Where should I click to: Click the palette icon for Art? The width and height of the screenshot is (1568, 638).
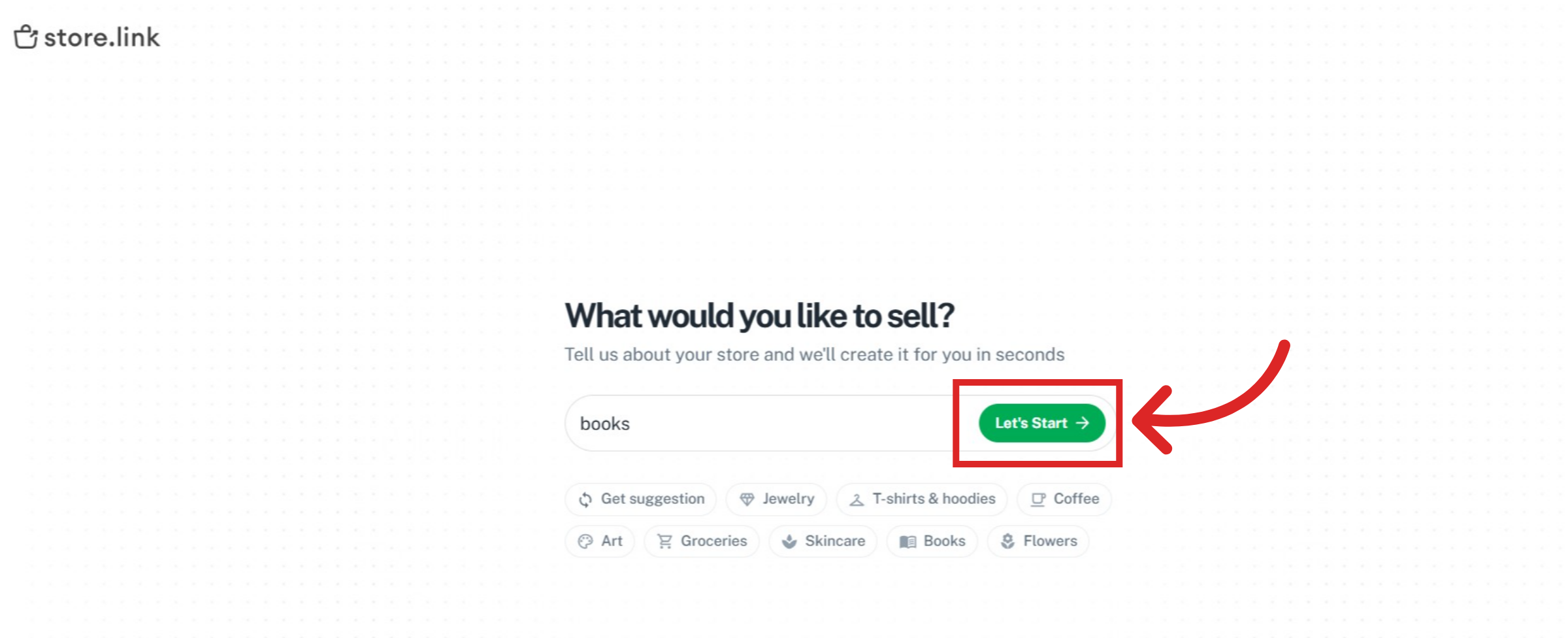point(585,541)
